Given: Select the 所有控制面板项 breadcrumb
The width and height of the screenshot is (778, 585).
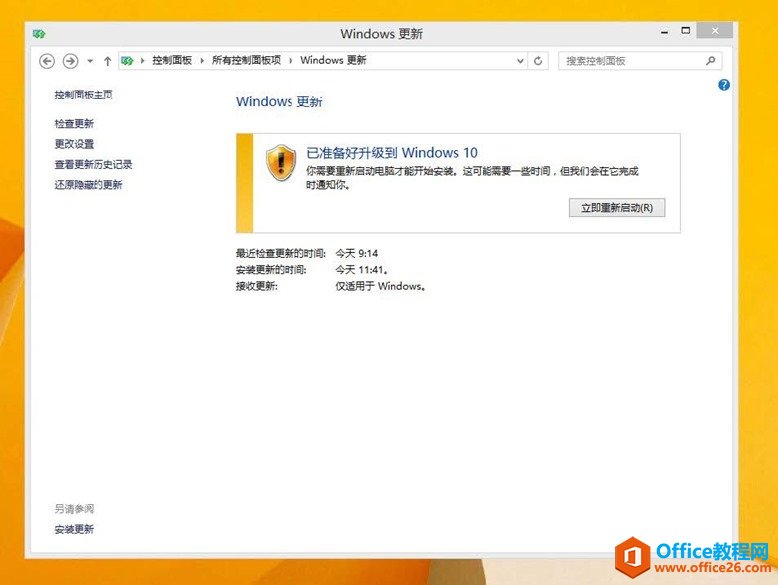Looking at the screenshot, I should click(246, 60).
